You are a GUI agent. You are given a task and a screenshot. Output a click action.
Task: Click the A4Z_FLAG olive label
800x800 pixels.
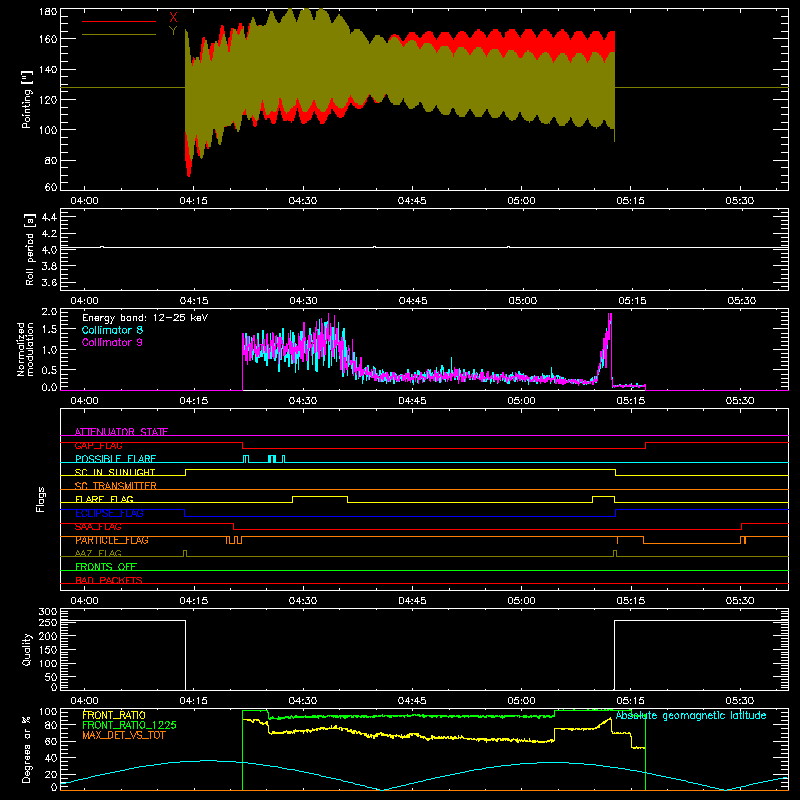click(98, 553)
